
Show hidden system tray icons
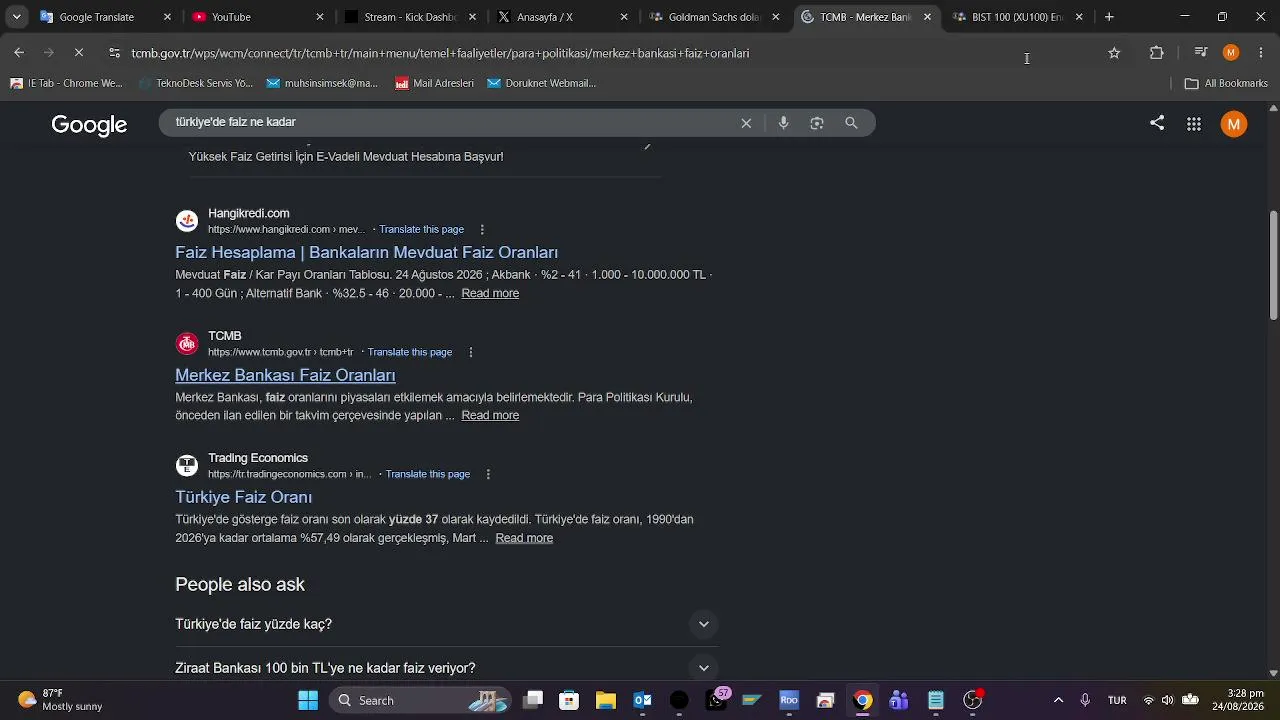[x=1058, y=700]
